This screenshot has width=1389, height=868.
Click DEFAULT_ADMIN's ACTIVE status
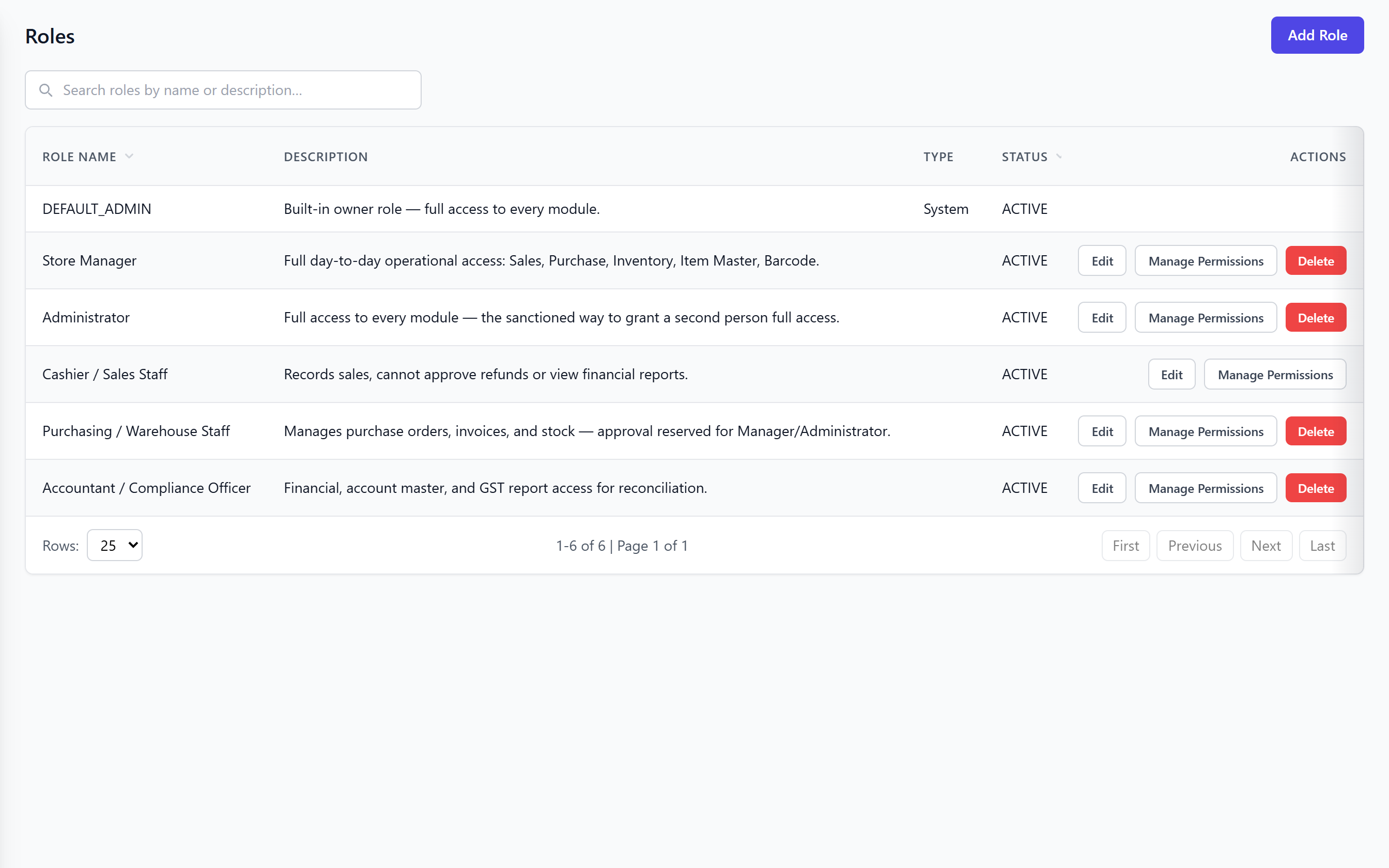tap(1025, 209)
